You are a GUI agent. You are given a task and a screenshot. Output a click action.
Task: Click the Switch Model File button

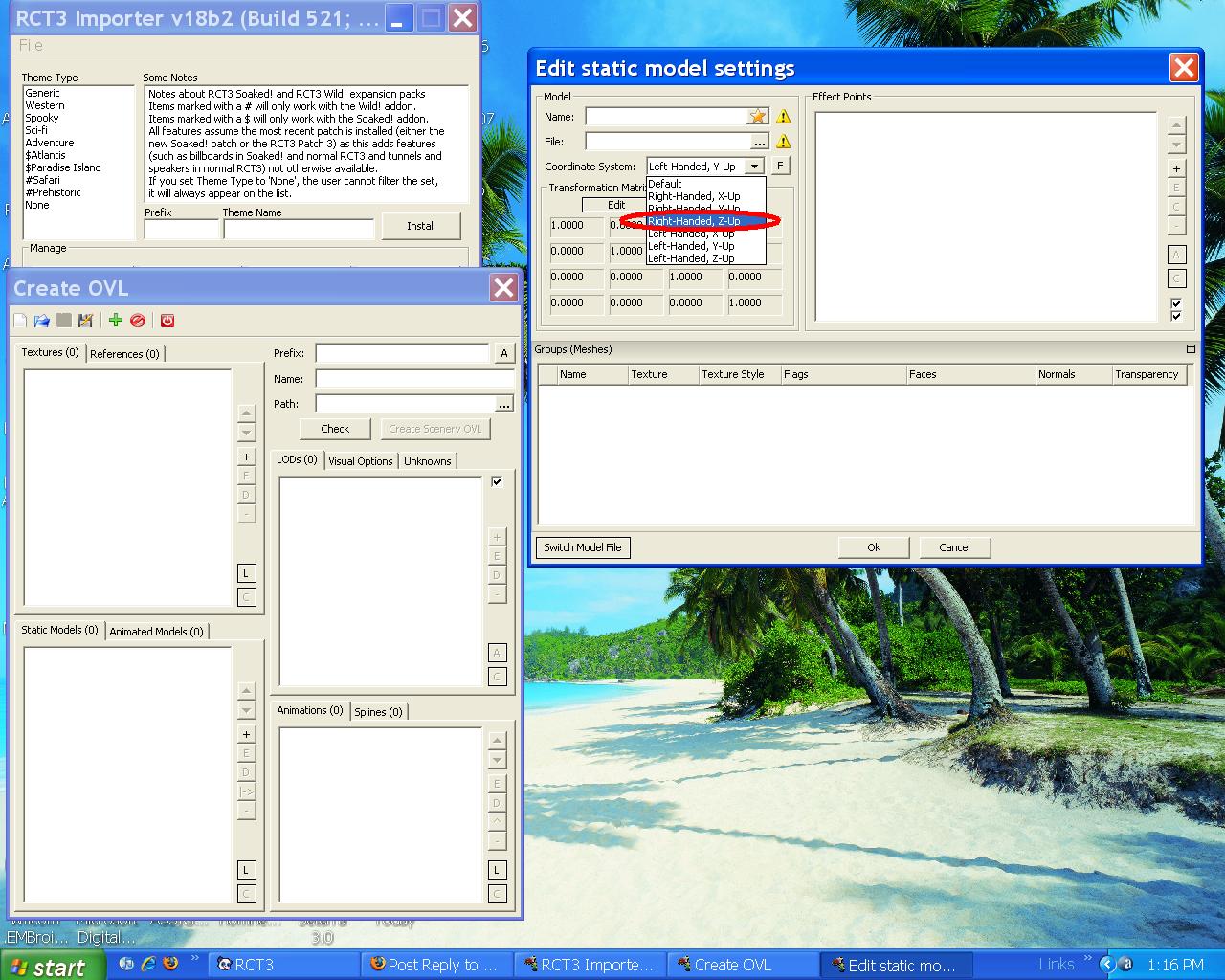[582, 547]
